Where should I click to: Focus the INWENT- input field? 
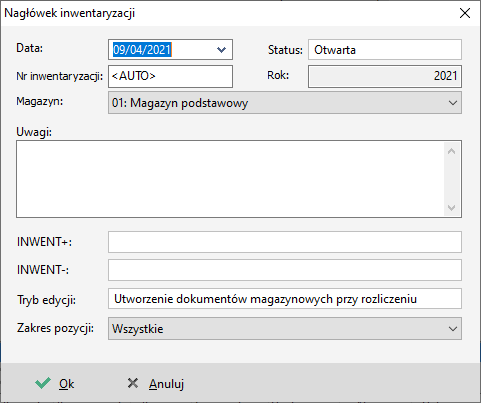[x=285, y=270]
